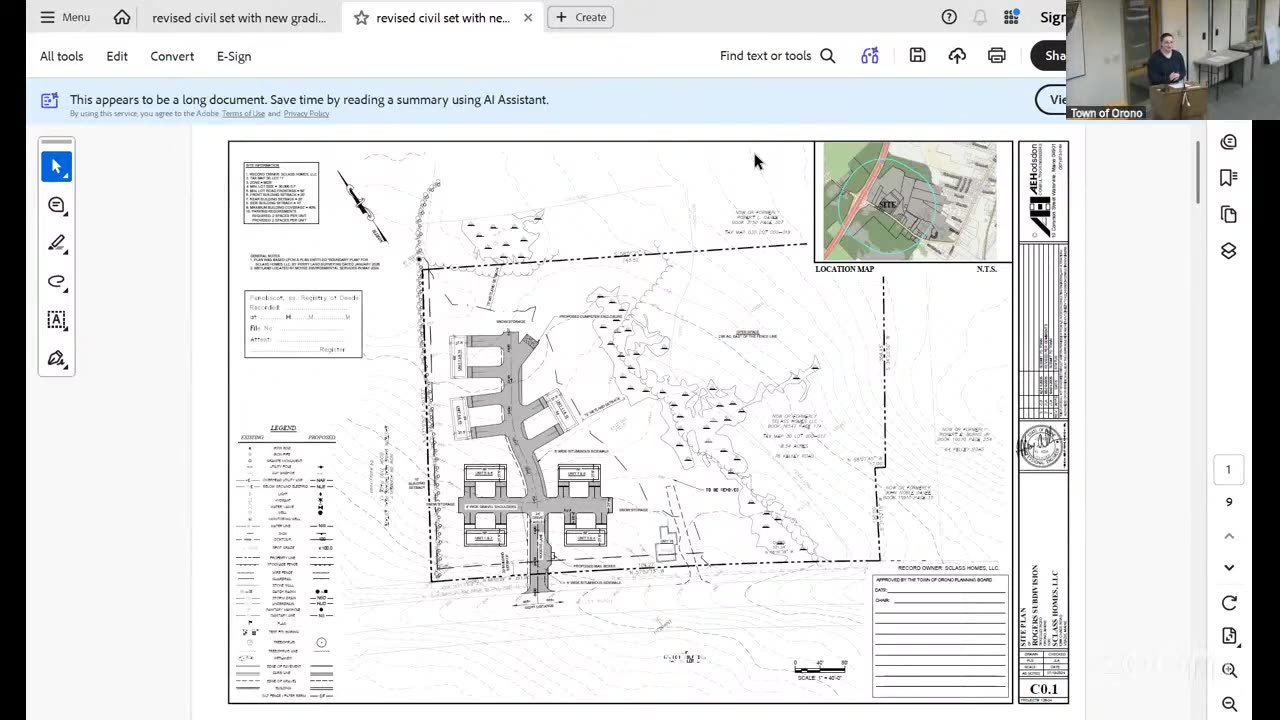Open All tools menu
The width and height of the screenshot is (1280, 720).
[61, 56]
